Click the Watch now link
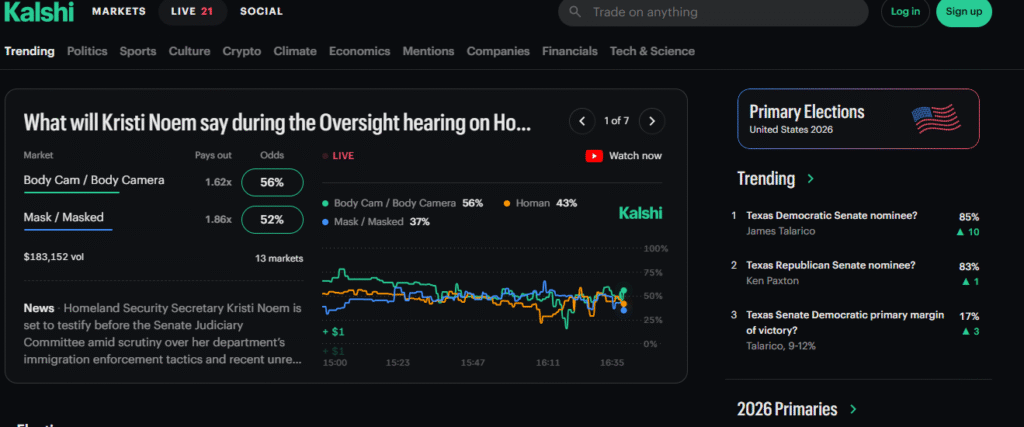Viewport: 1024px width, 427px height. click(635, 156)
